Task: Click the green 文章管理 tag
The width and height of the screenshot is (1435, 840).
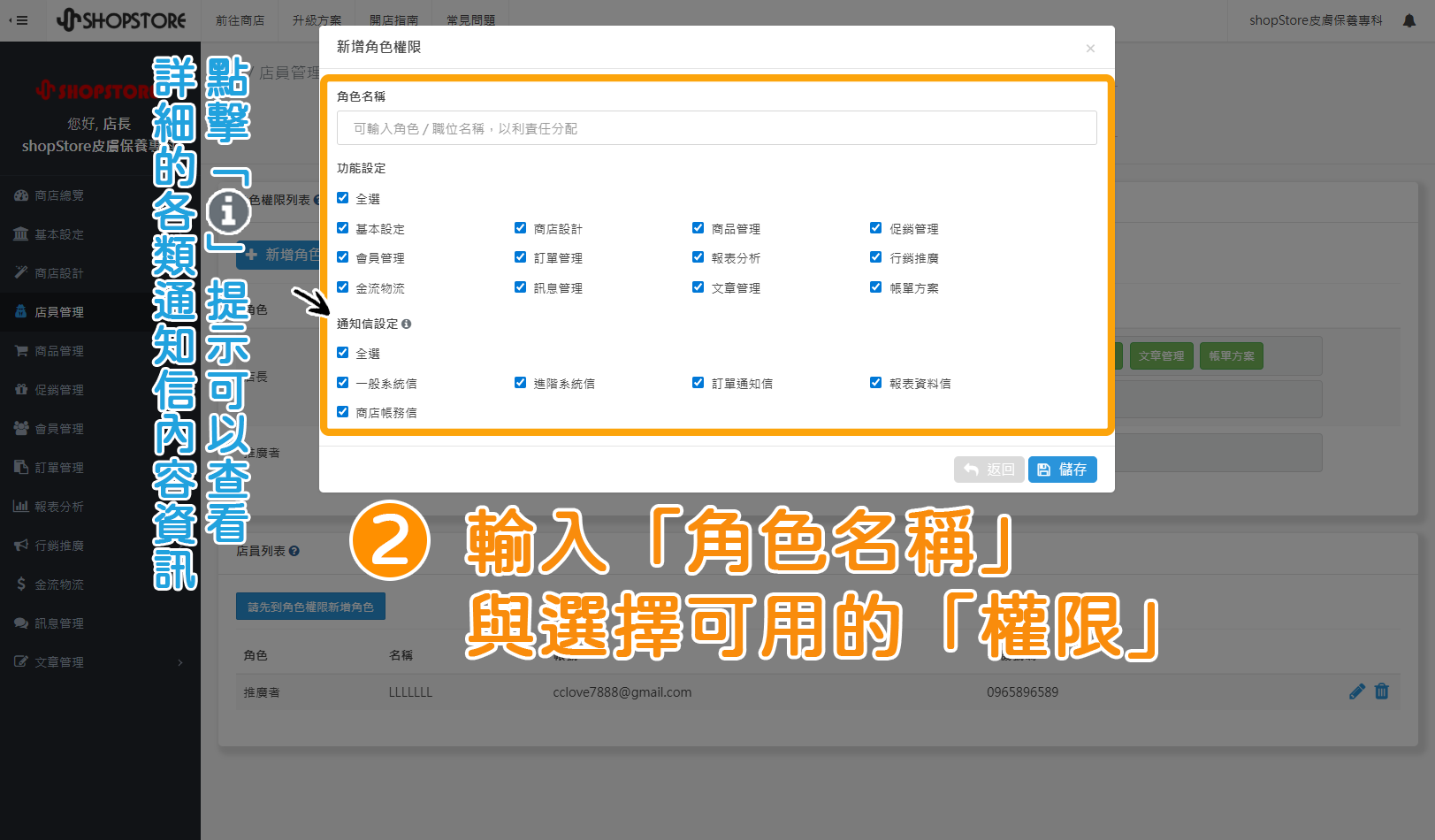Action: pyautogui.click(x=1161, y=356)
